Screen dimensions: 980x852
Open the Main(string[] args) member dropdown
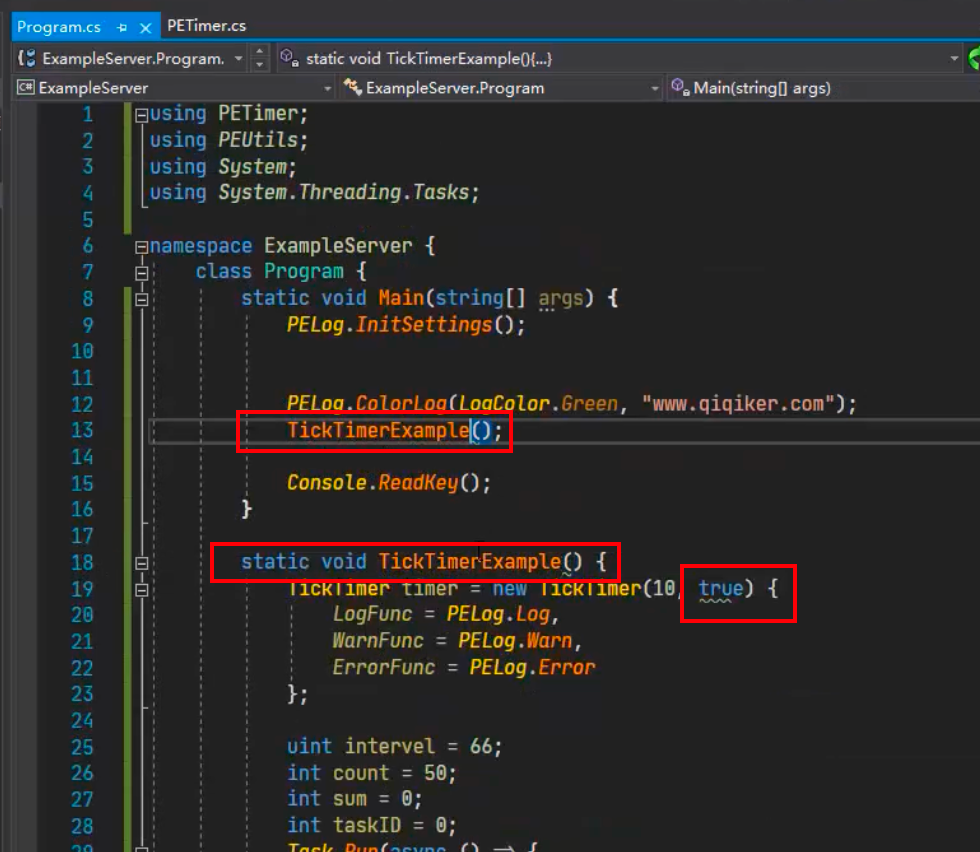coord(762,88)
